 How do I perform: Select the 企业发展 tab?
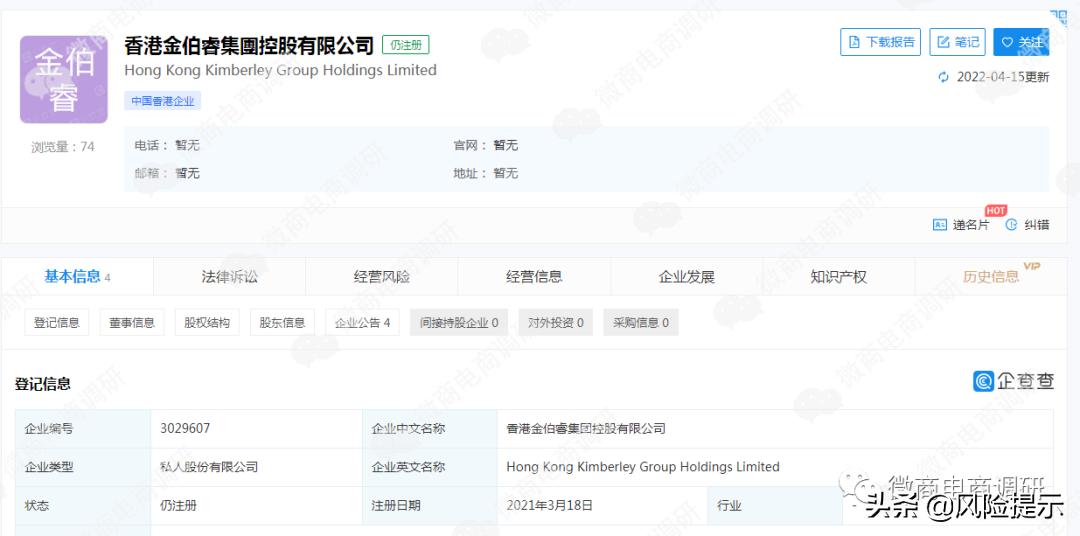pyautogui.click(x=686, y=277)
